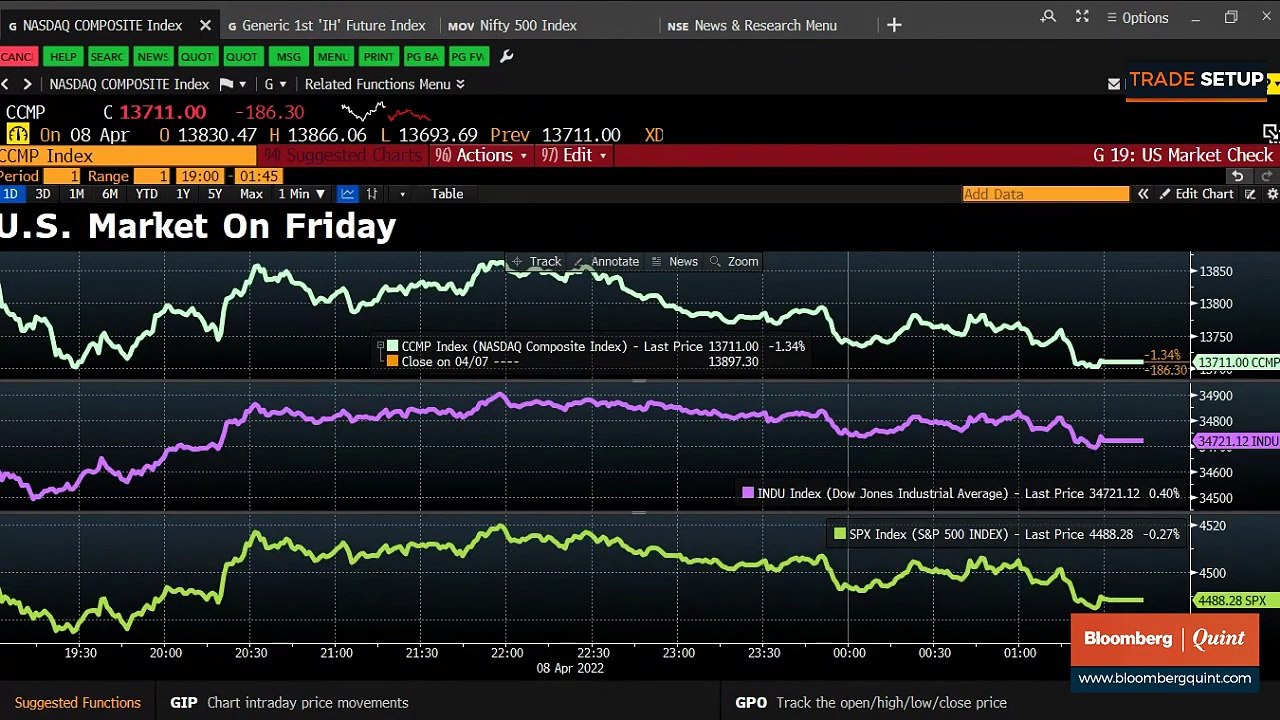Click the back navigation arrow
The width and height of the screenshot is (1280, 720).
pyautogui.click(x=5, y=84)
